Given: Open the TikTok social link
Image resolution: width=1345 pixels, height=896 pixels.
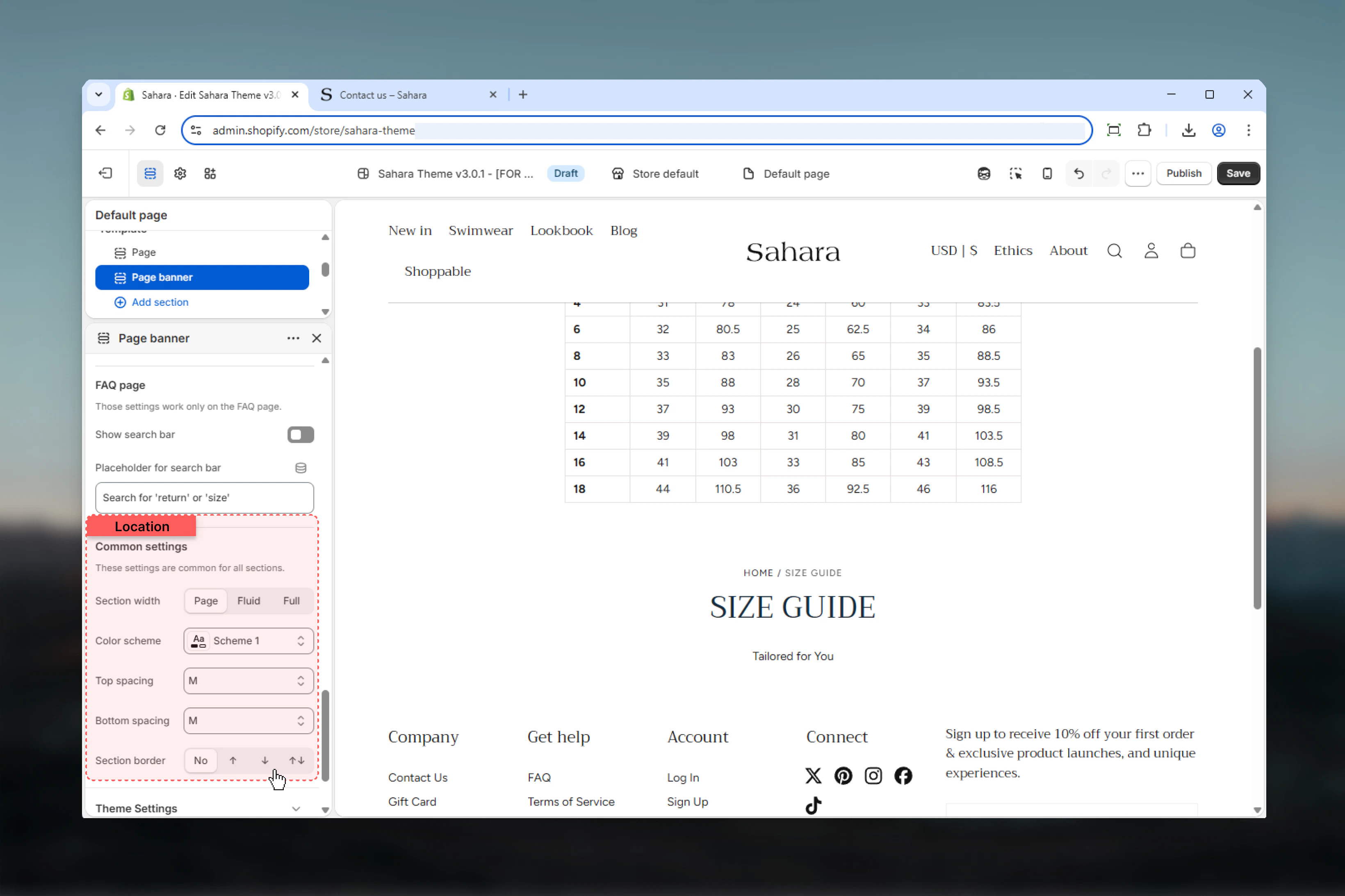Looking at the screenshot, I should point(813,805).
